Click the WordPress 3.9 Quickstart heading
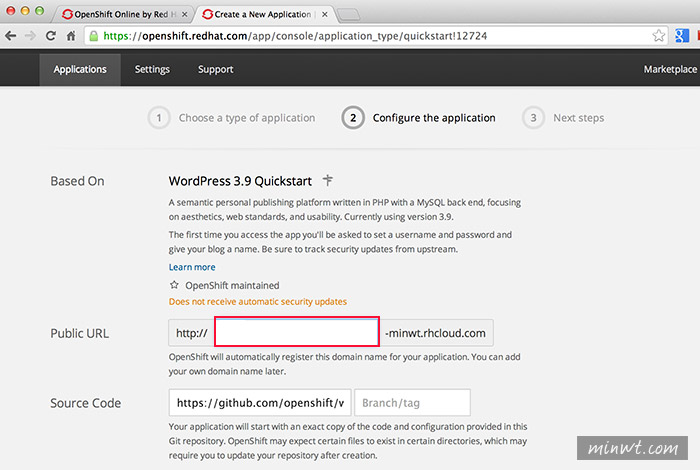700x470 pixels. [240, 181]
